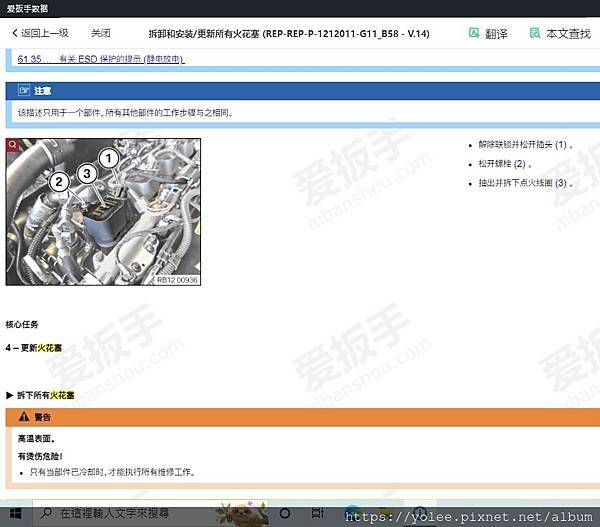
Task: Click the Cortana circle on taskbar
Action: tap(285, 513)
